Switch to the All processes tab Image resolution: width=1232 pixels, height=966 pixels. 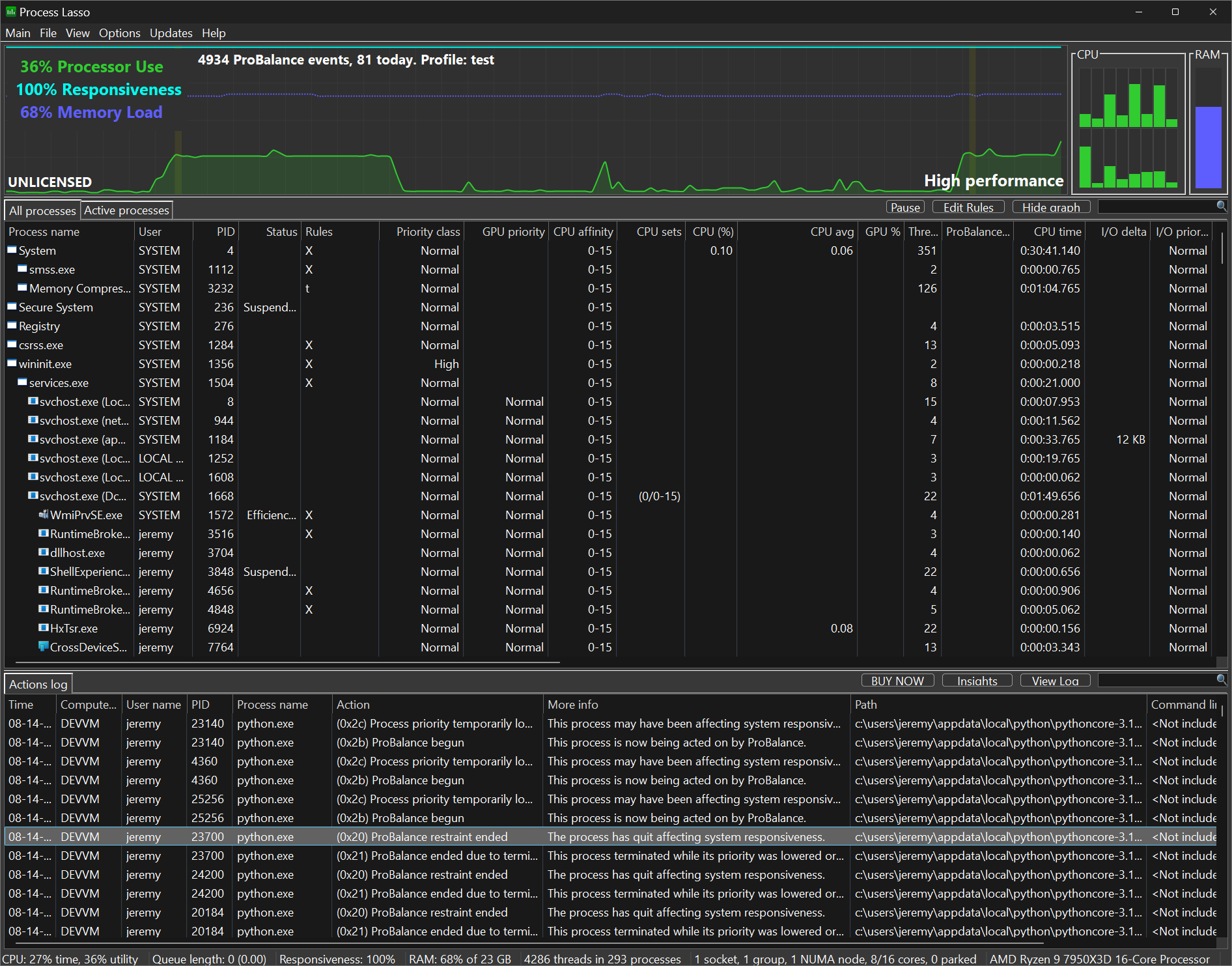point(42,210)
